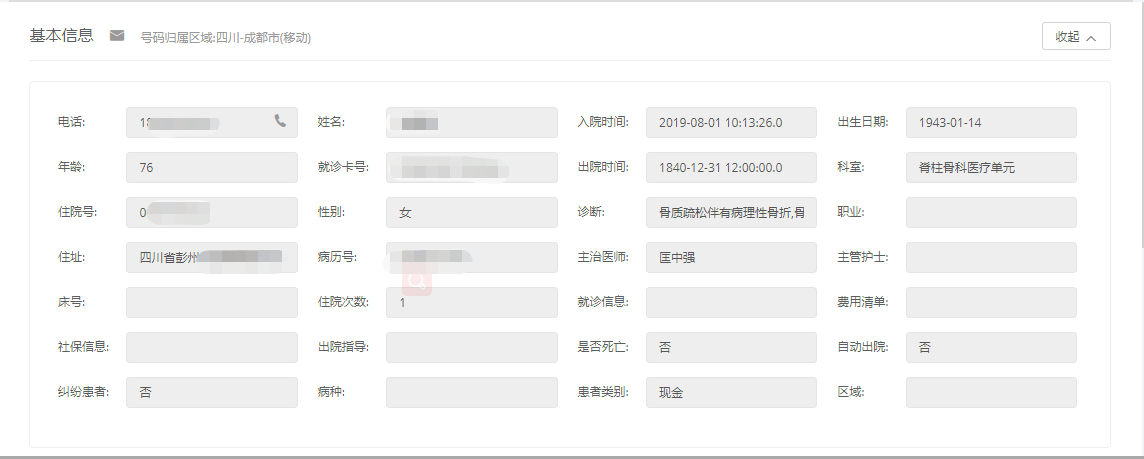Click the 出院指导: label
Image resolution: width=1144 pixels, height=459 pixels.
[x=343, y=347]
